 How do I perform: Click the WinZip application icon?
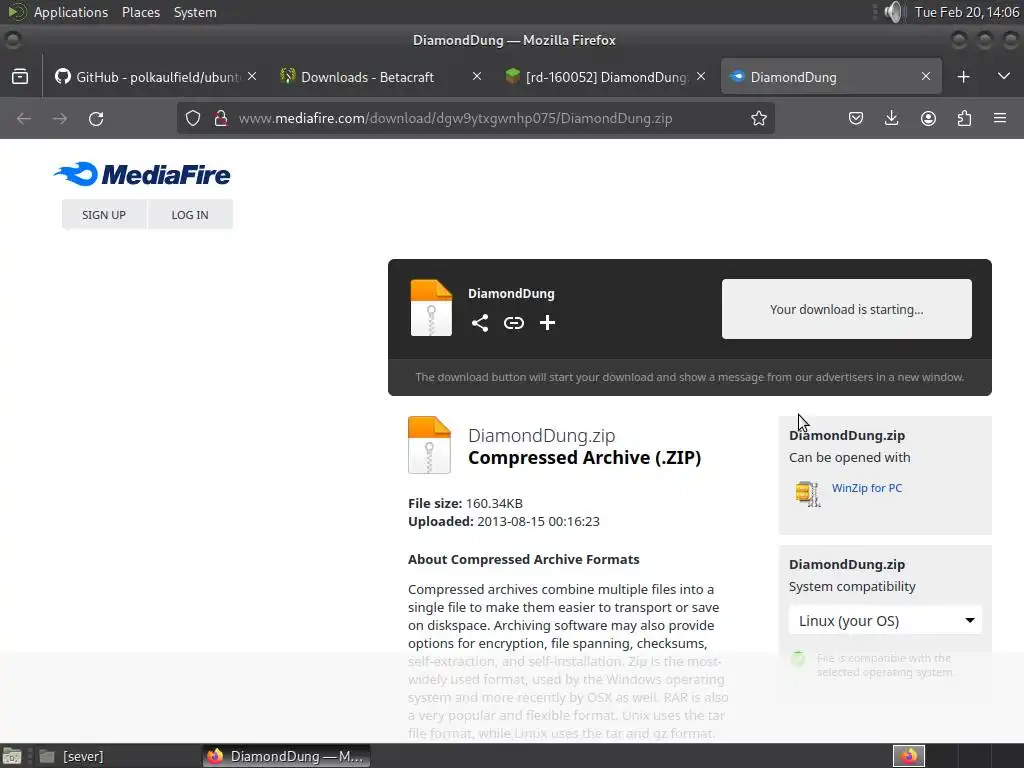pos(808,494)
